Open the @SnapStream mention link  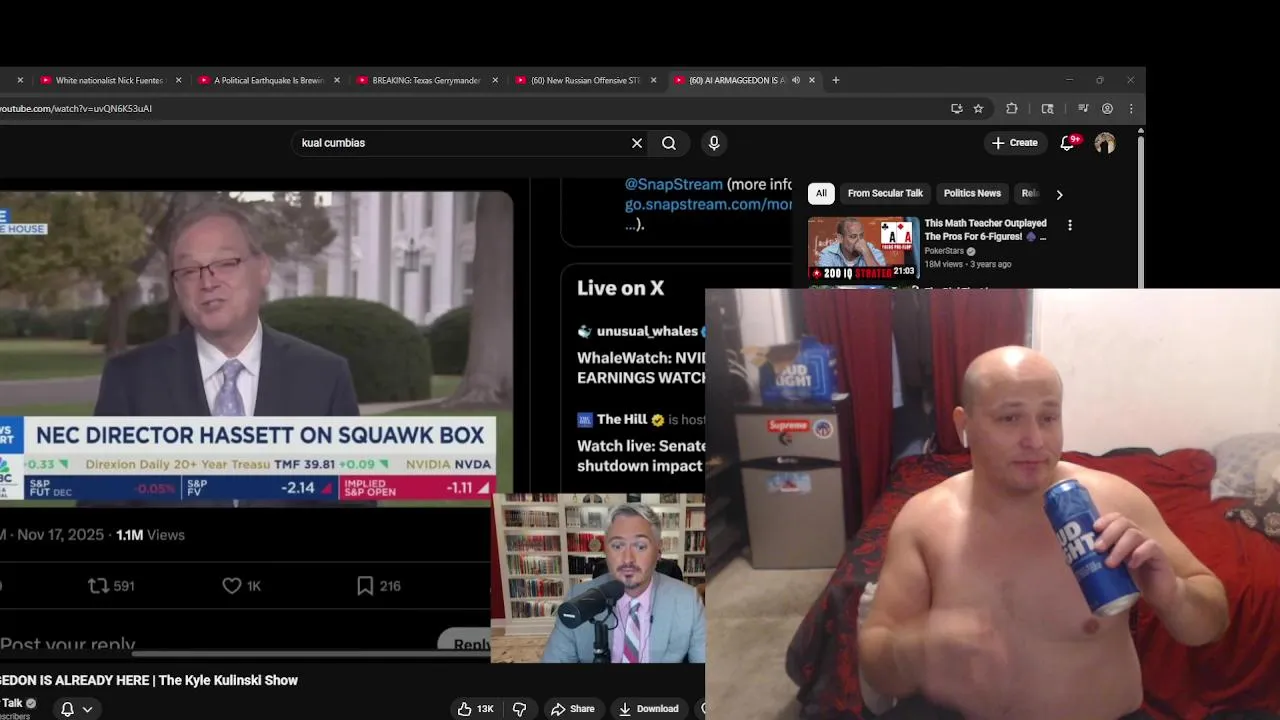(x=673, y=185)
